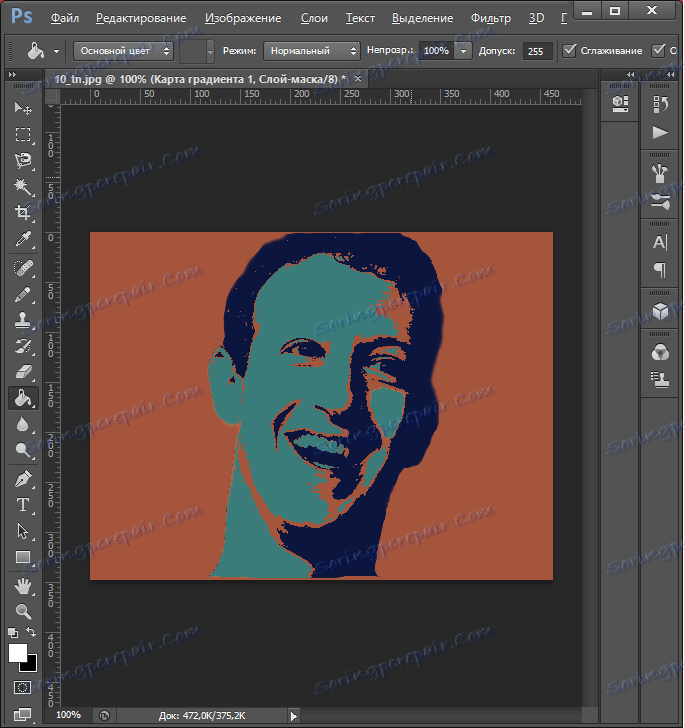Swap foreground and background colors
Image resolution: width=684 pixels, height=728 pixels.
(x=30, y=633)
